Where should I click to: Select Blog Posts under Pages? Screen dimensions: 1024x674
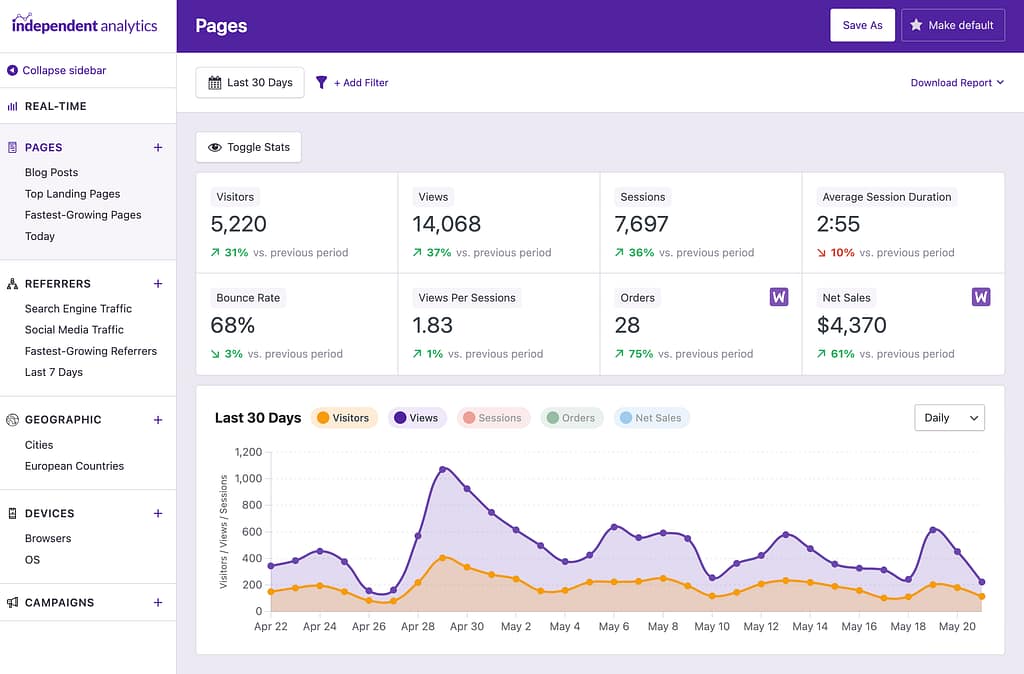point(49,172)
